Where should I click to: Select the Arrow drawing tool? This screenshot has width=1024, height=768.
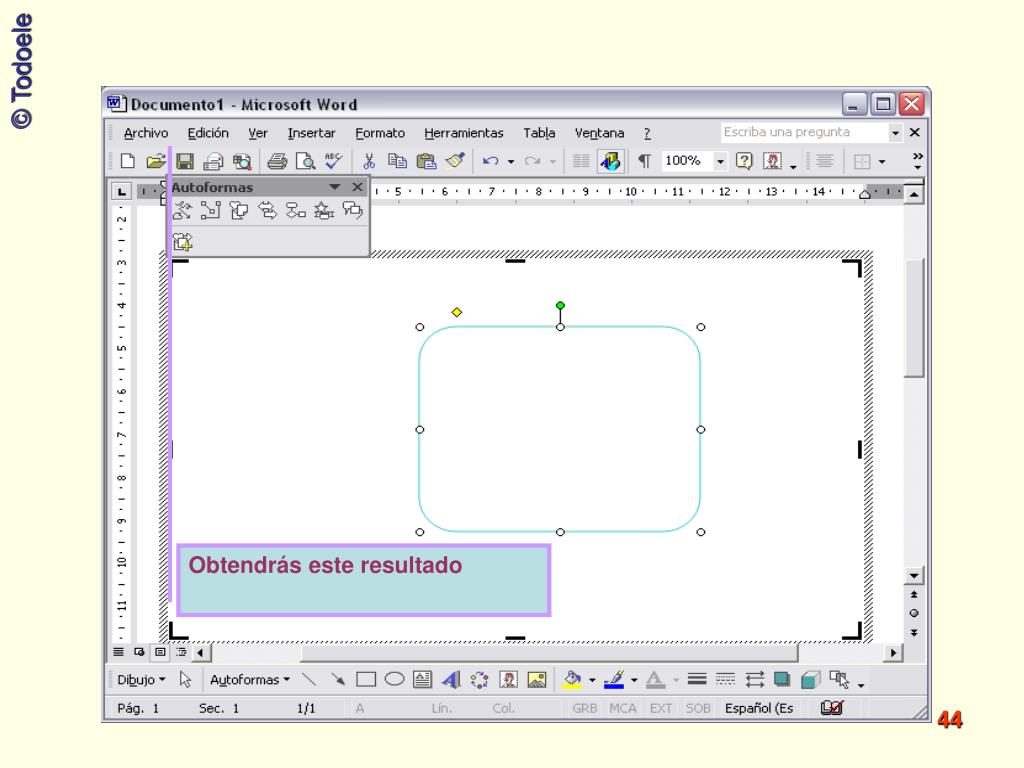pyautogui.click(x=338, y=680)
